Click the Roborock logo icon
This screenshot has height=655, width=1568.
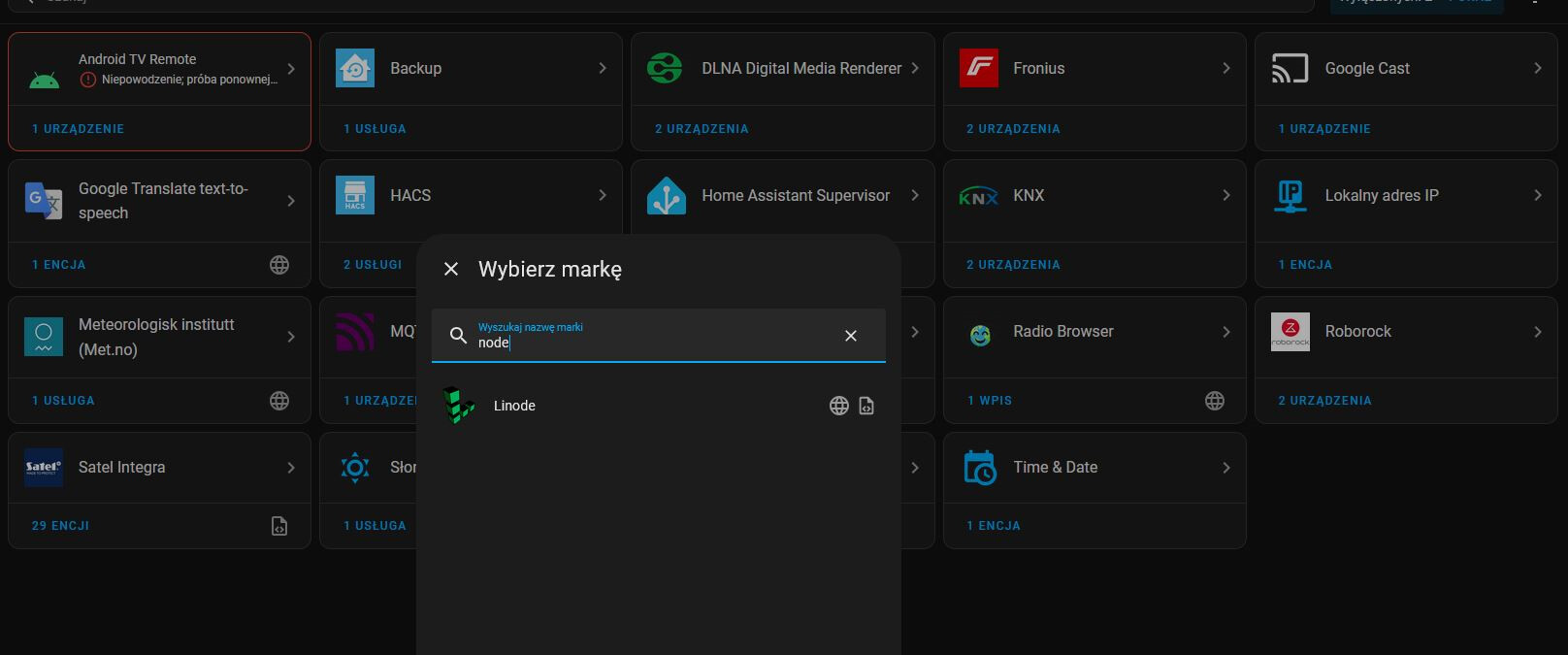pyautogui.click(x=1290, y=332)
